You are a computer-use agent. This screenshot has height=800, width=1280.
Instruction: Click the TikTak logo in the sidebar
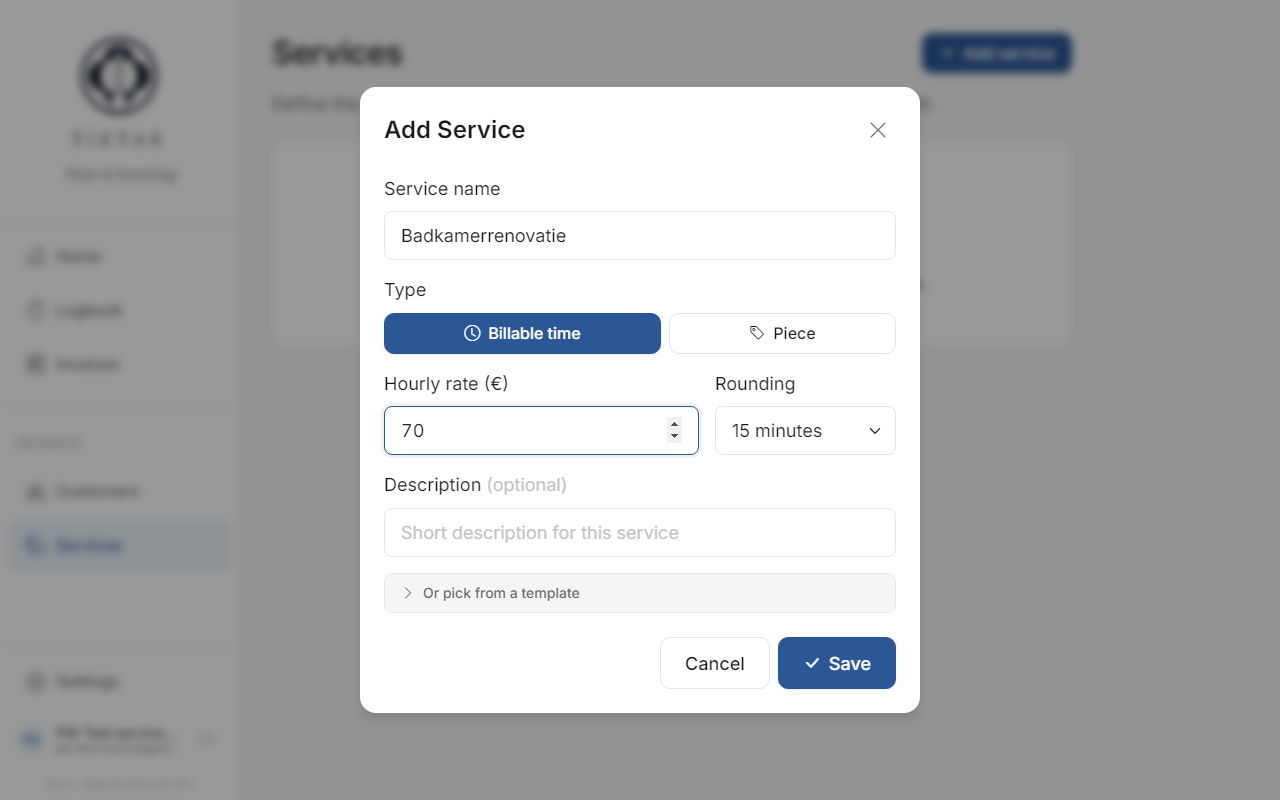[118, 76]
